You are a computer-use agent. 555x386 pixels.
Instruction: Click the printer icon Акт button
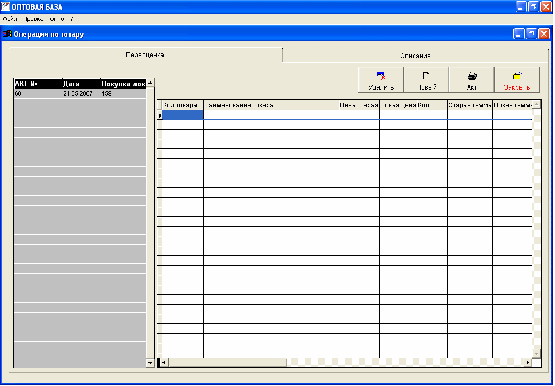(x=471, y=80)
